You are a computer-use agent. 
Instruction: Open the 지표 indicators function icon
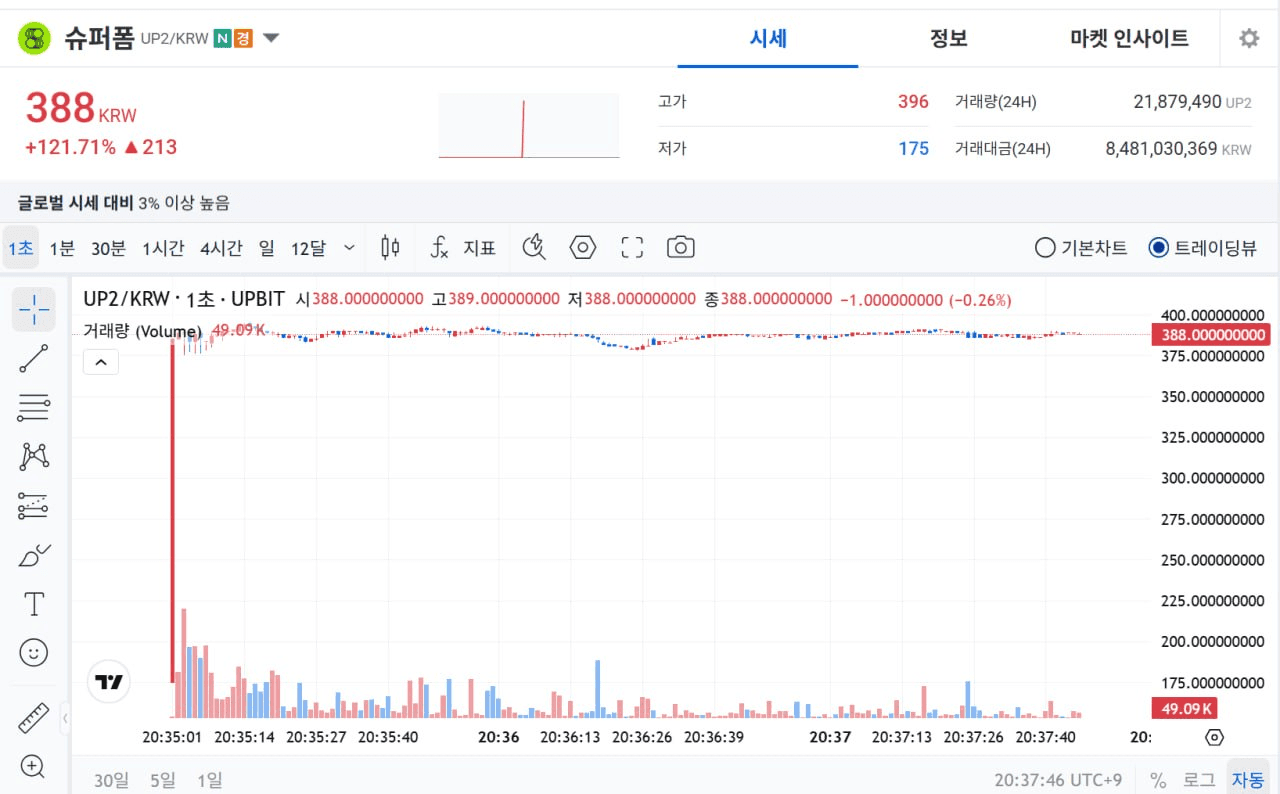coord(439,247)
